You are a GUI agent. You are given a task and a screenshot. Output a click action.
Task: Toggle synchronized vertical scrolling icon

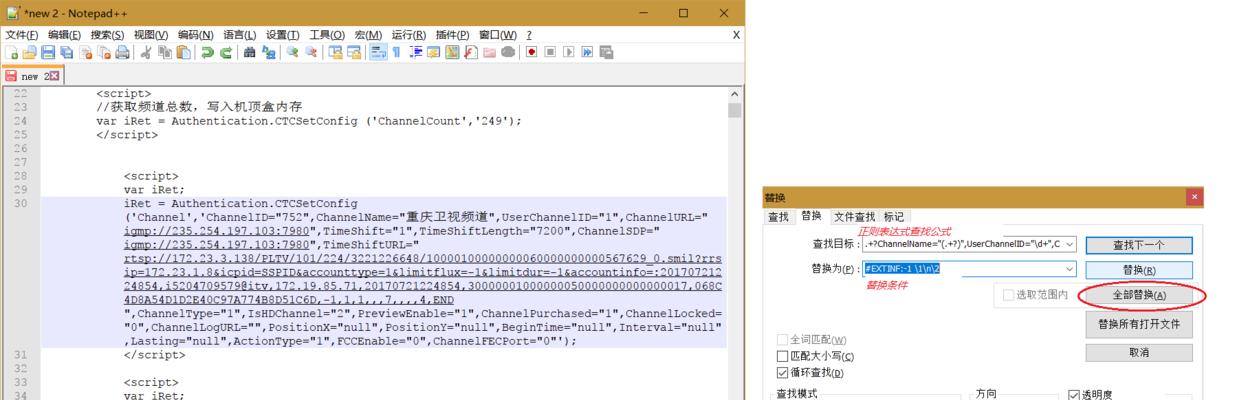point(335,52)
